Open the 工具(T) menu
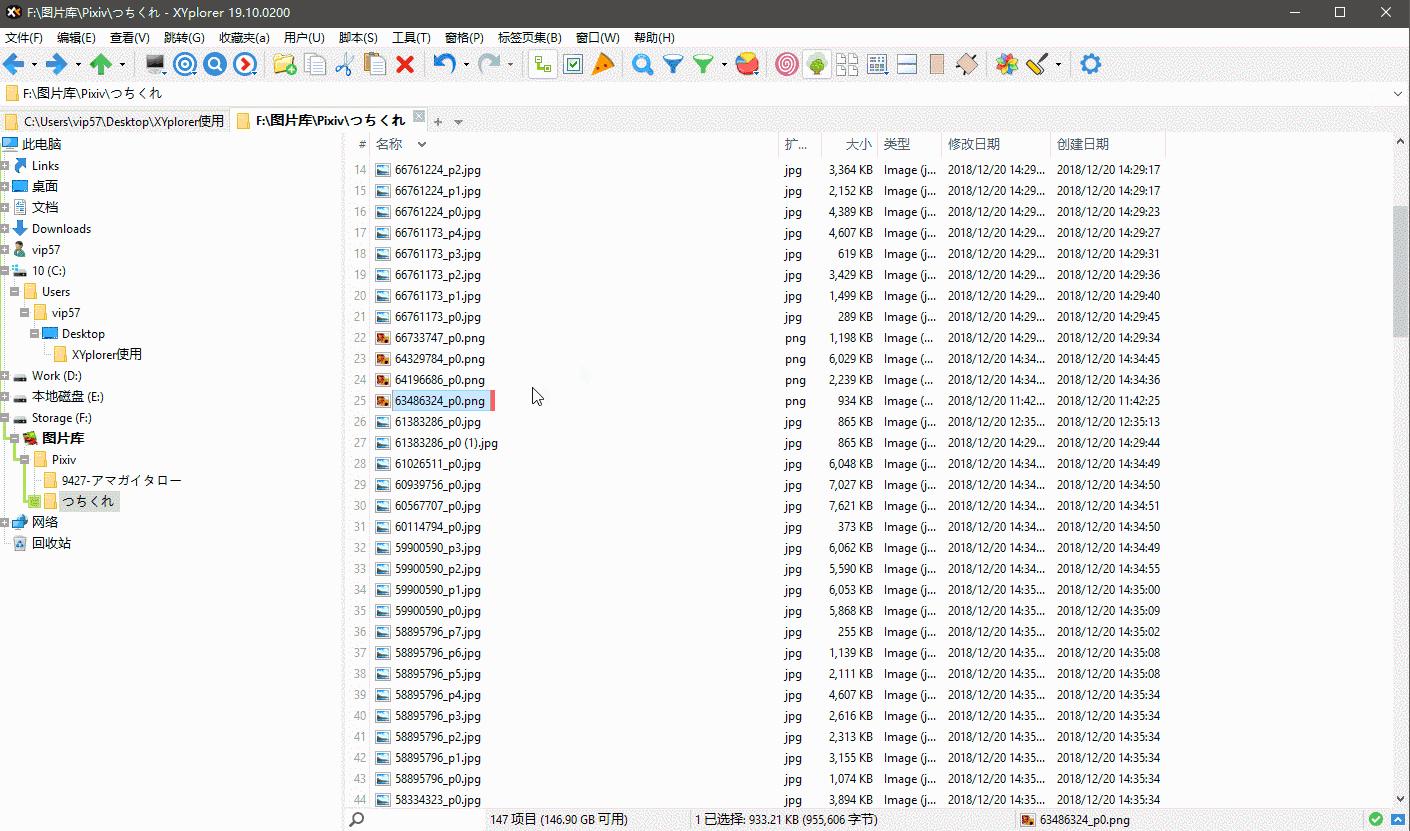1410x831 pixels. [410, 38]
